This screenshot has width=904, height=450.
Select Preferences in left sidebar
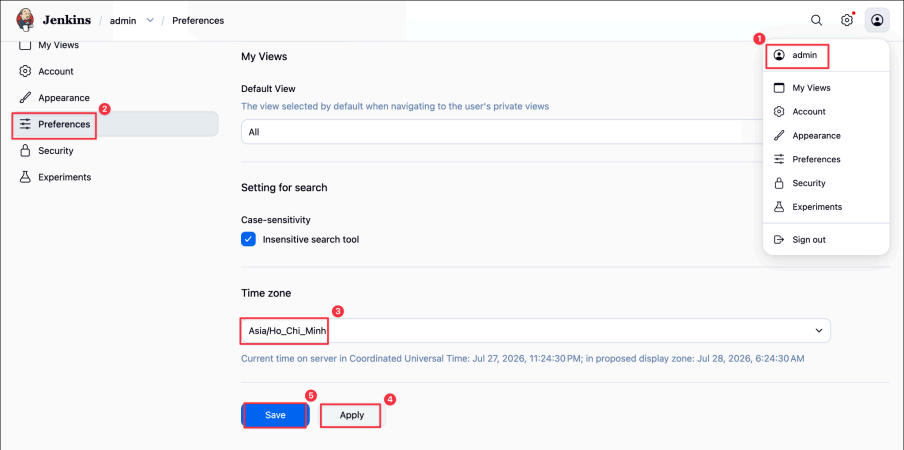(115, 124)
